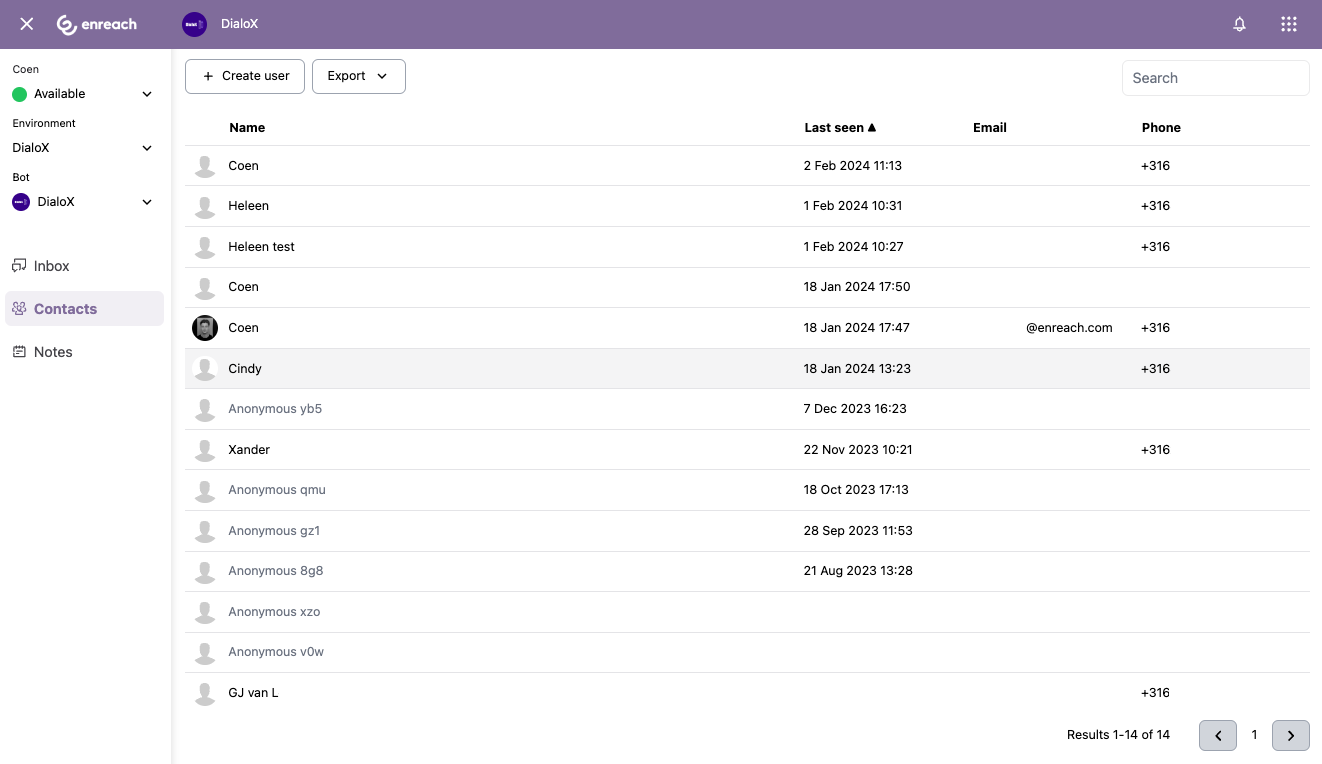Open Notes from the sidebar
1322x764 pixels.
tap(53, 352)
